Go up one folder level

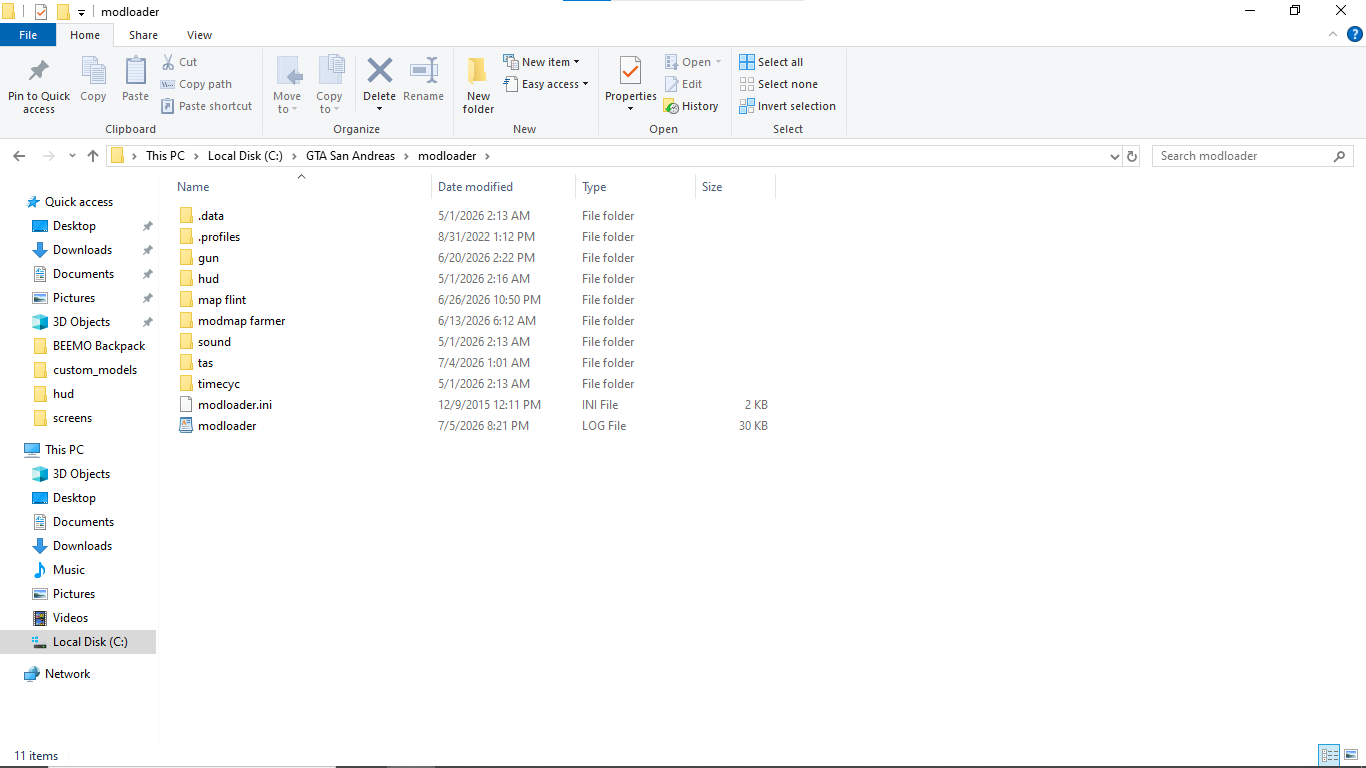(93, 156)
